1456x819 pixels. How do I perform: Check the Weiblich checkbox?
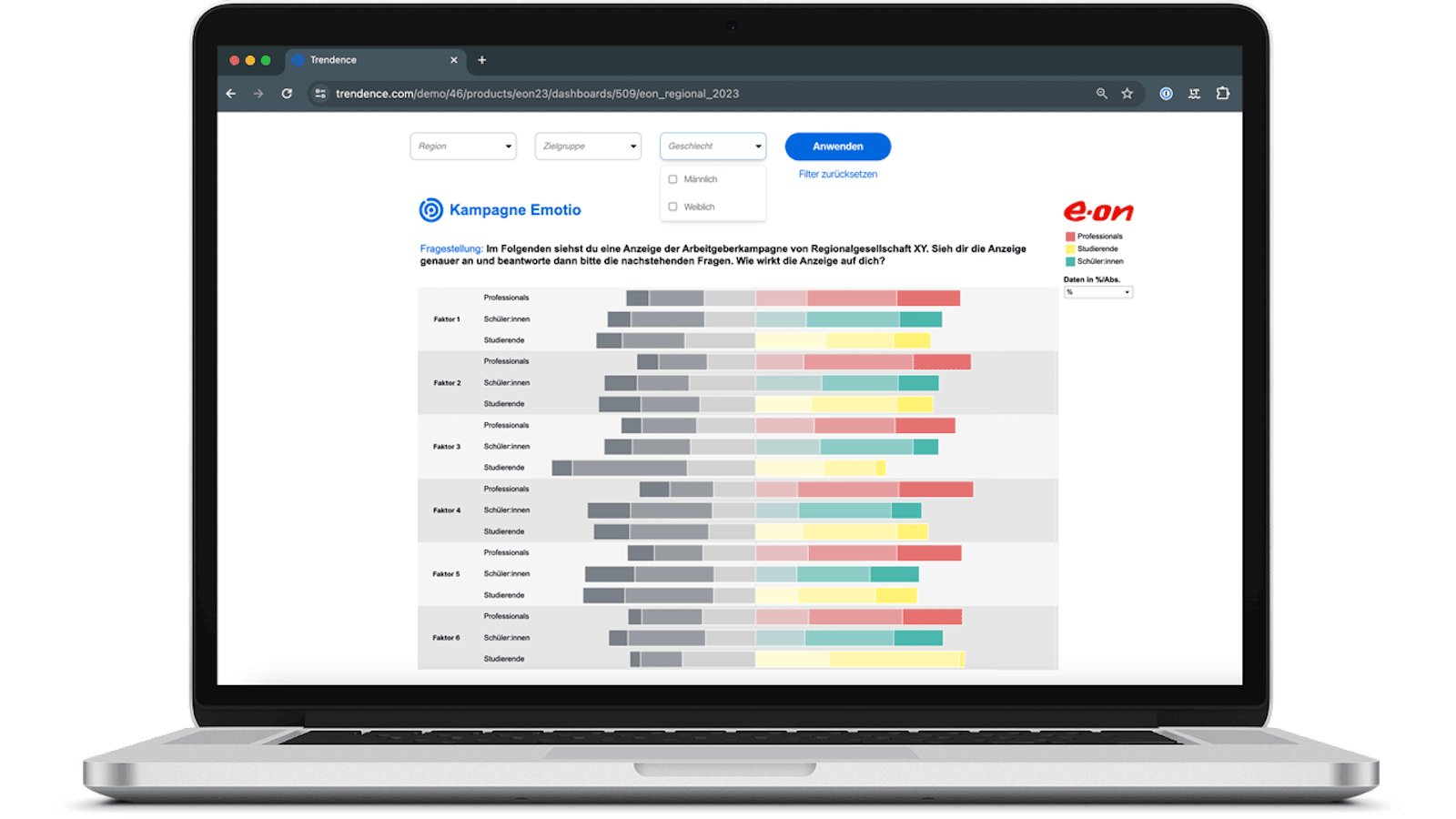point(673,207)
